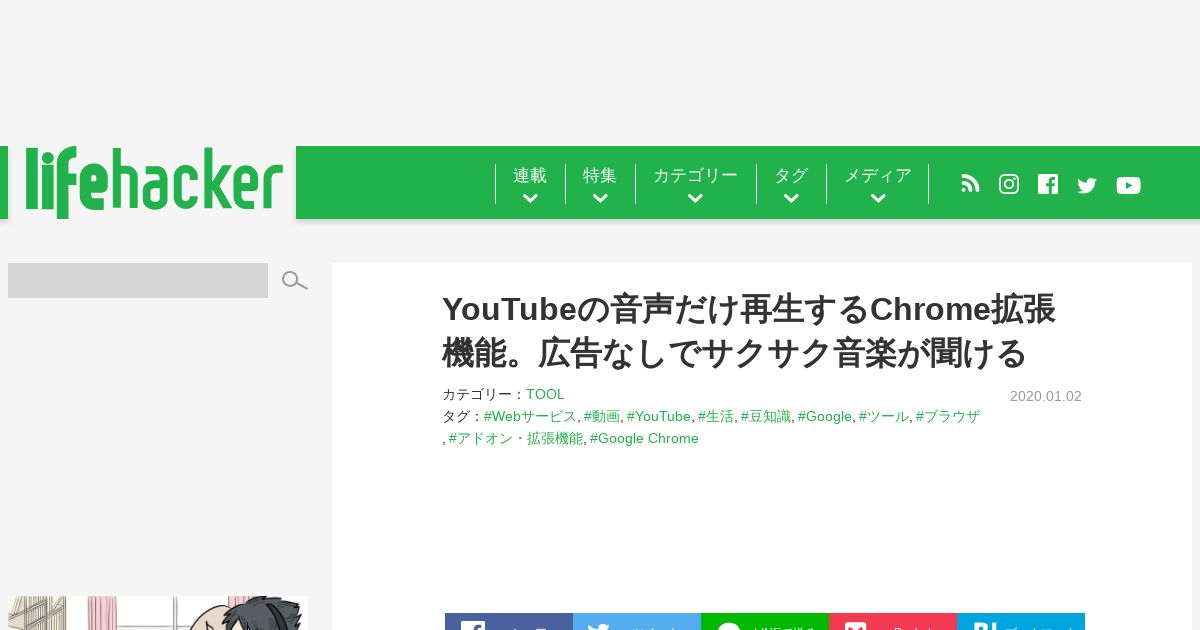Expand the カテゴリー menu
1200x630 pixels.
point(695,184)
